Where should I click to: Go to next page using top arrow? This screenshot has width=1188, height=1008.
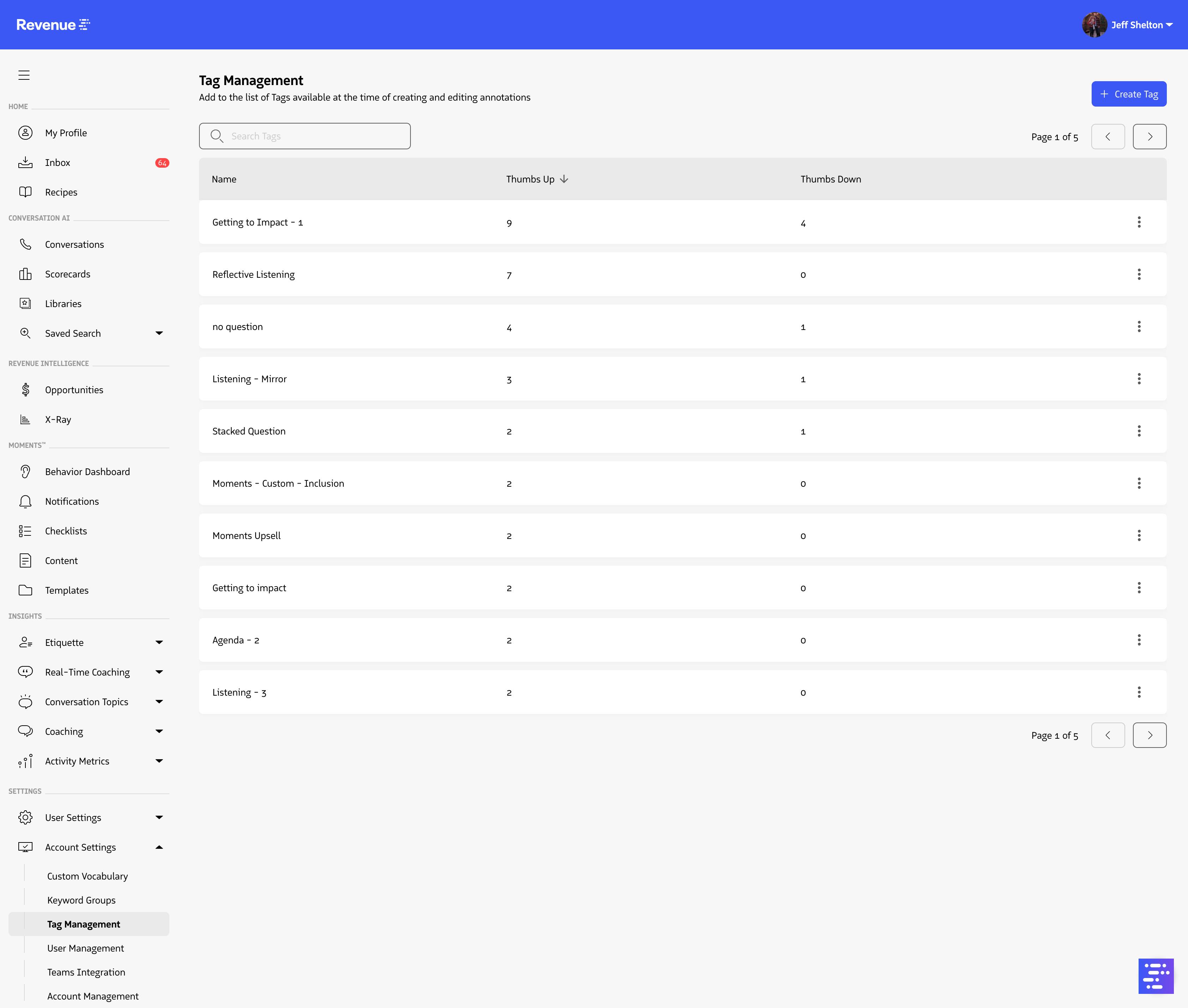[1149, 137]
